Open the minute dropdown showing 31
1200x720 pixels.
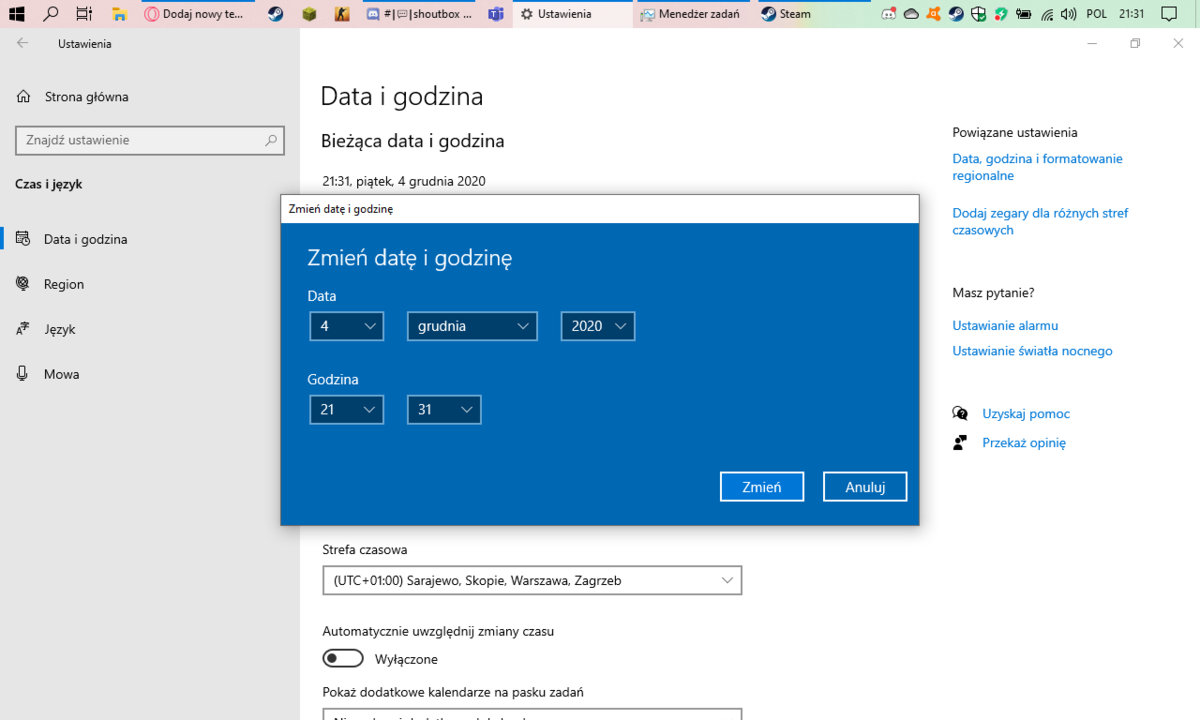click(444, 410)
